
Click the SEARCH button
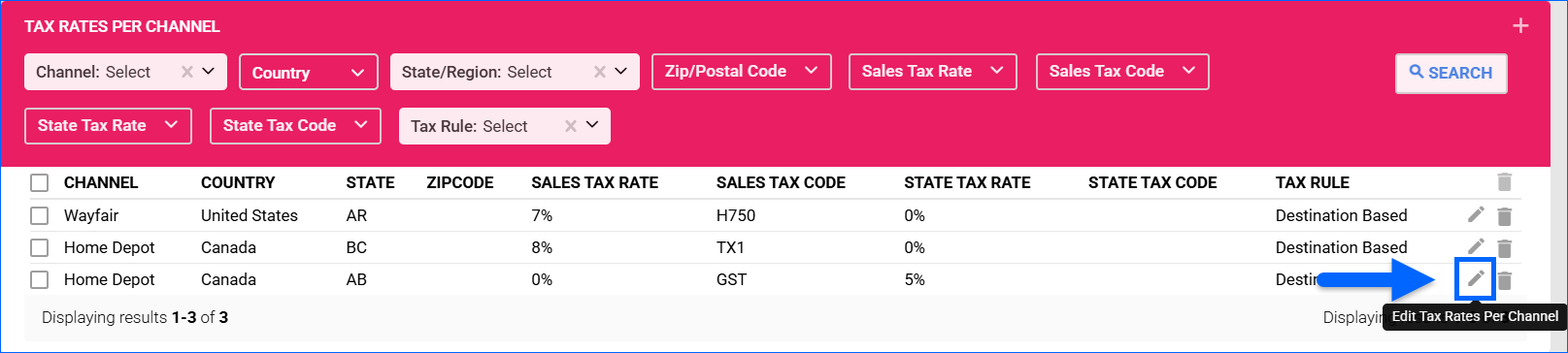coord(1451,73)
